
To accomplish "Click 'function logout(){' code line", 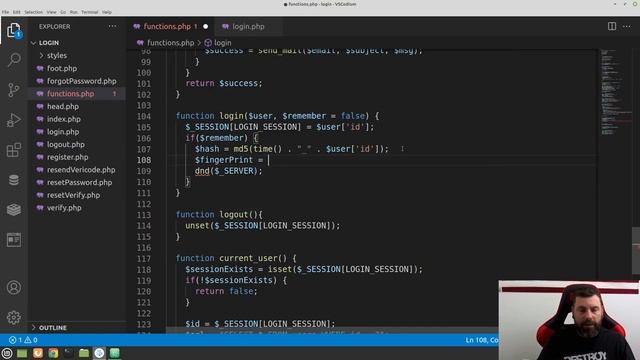I will coord(219,215).
